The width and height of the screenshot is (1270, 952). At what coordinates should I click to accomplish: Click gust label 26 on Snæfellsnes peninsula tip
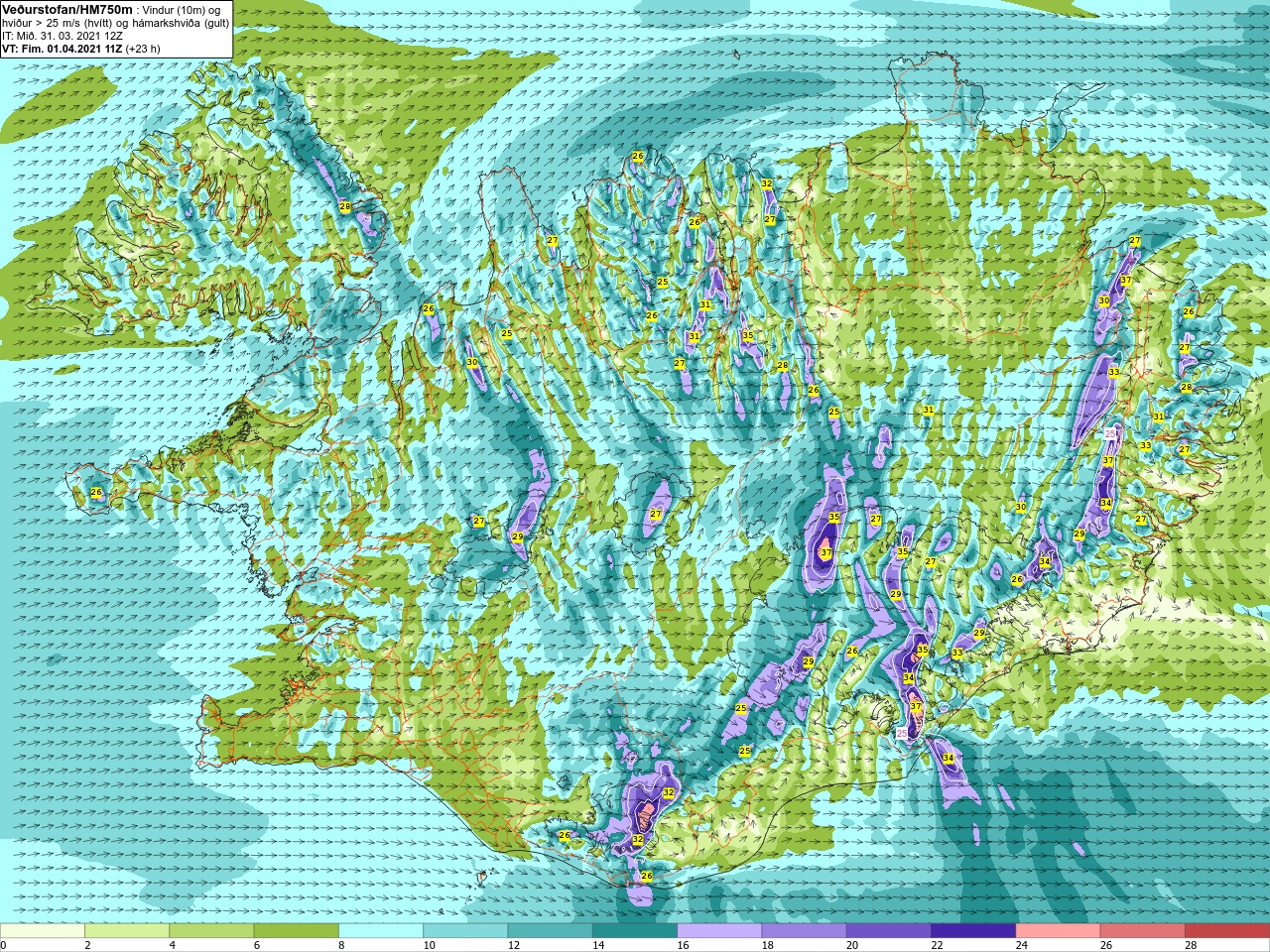[x=96, y=492]
